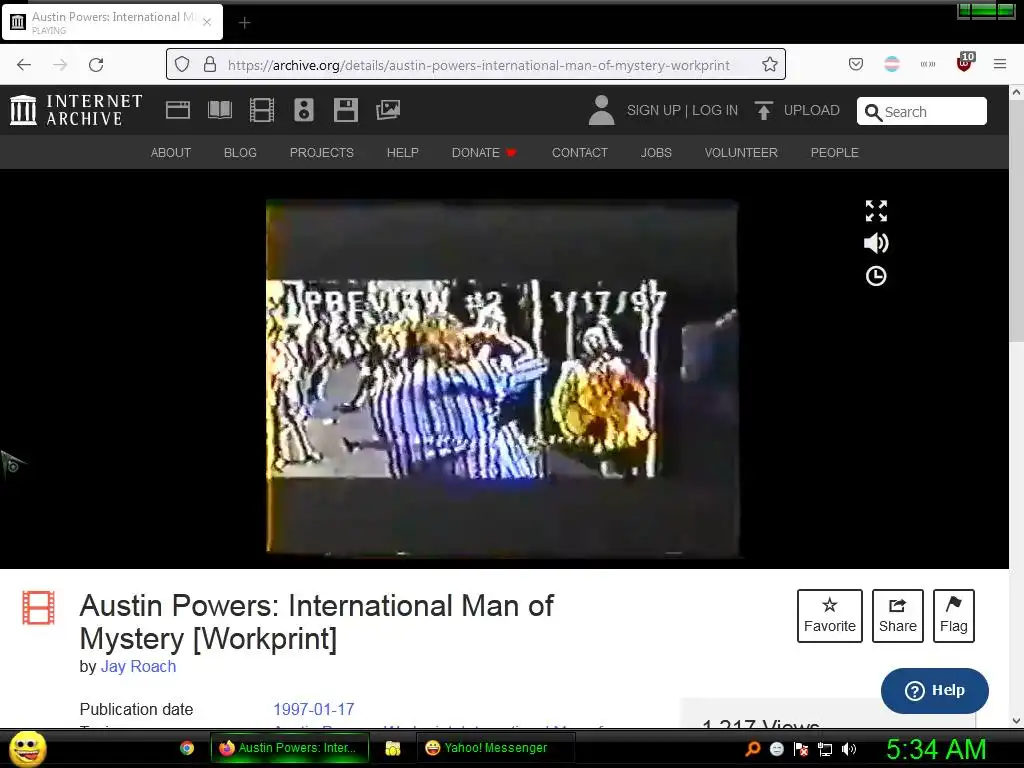Click the 1997-01-17 publication date link
The image size is (1024, 768).
point(313,709)
